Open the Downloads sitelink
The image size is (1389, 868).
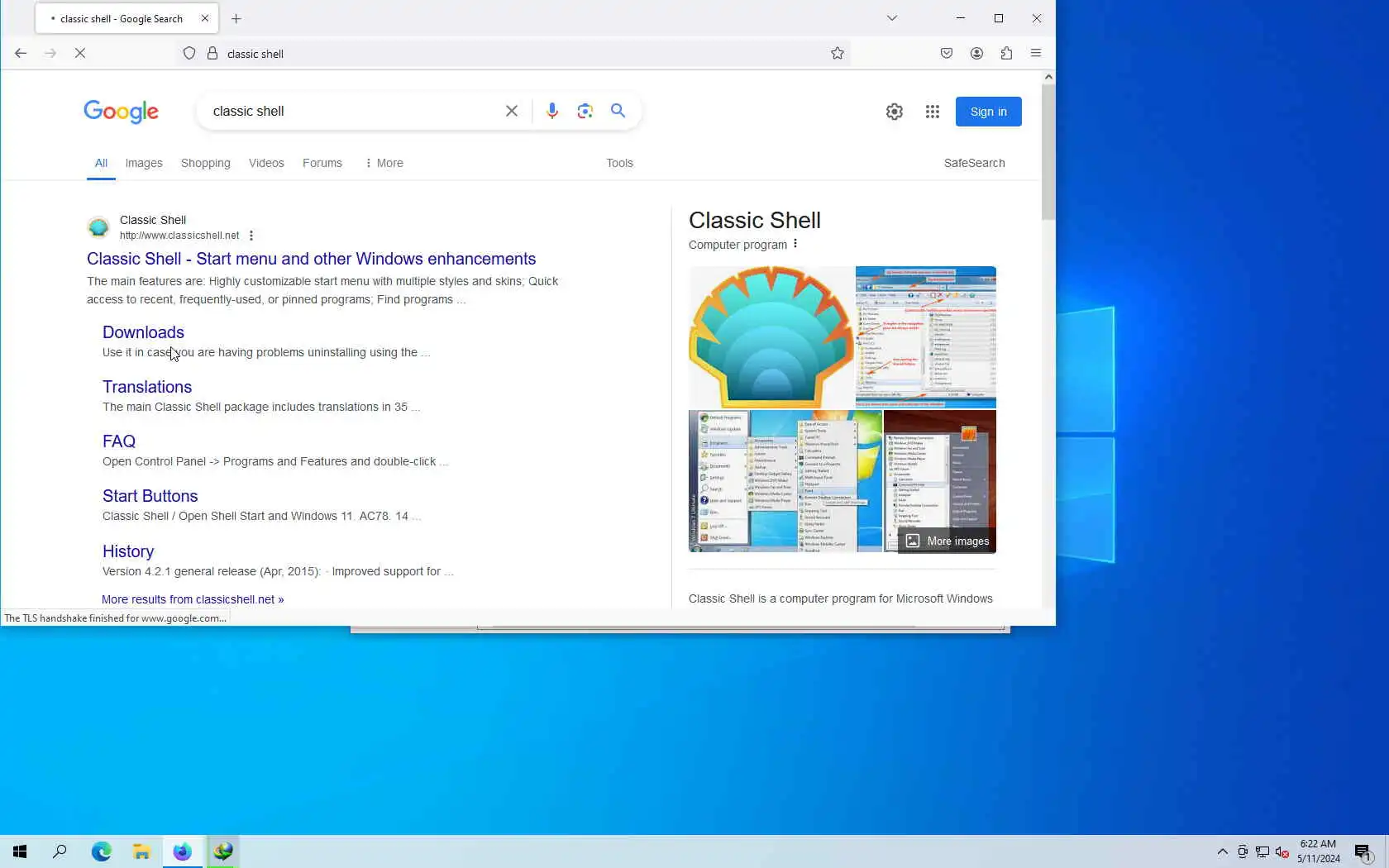click(x=143, y=332)
